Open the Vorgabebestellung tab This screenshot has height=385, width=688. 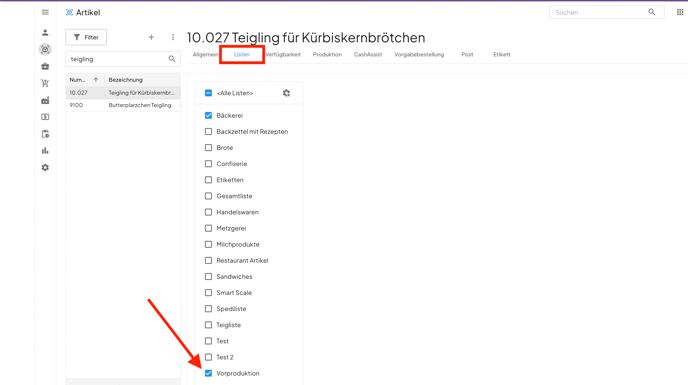(x=419, y=54)
